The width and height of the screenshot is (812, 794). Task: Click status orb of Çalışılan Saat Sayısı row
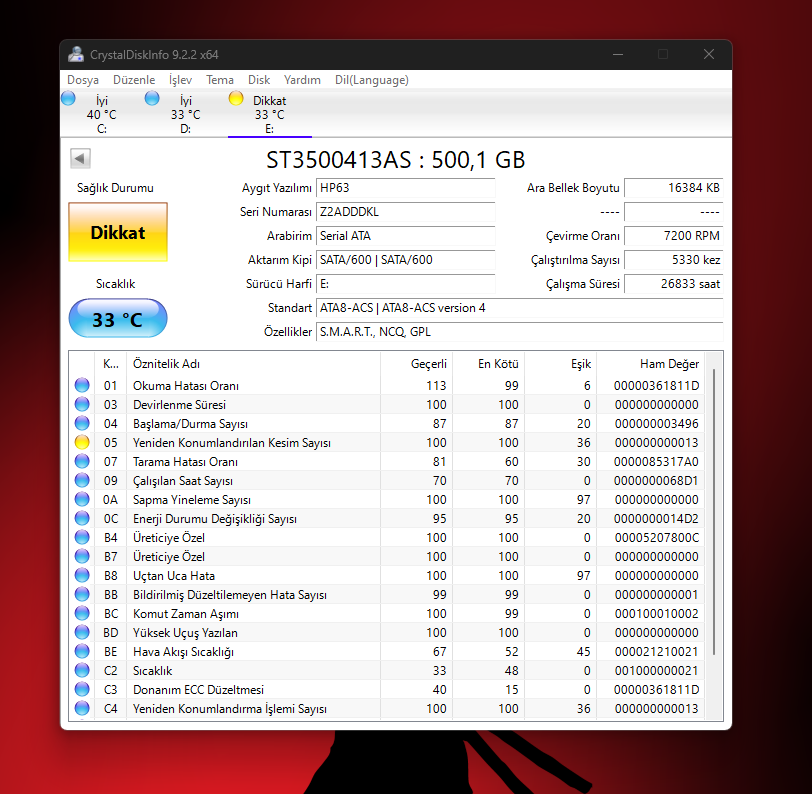click(x=82, y=480)
